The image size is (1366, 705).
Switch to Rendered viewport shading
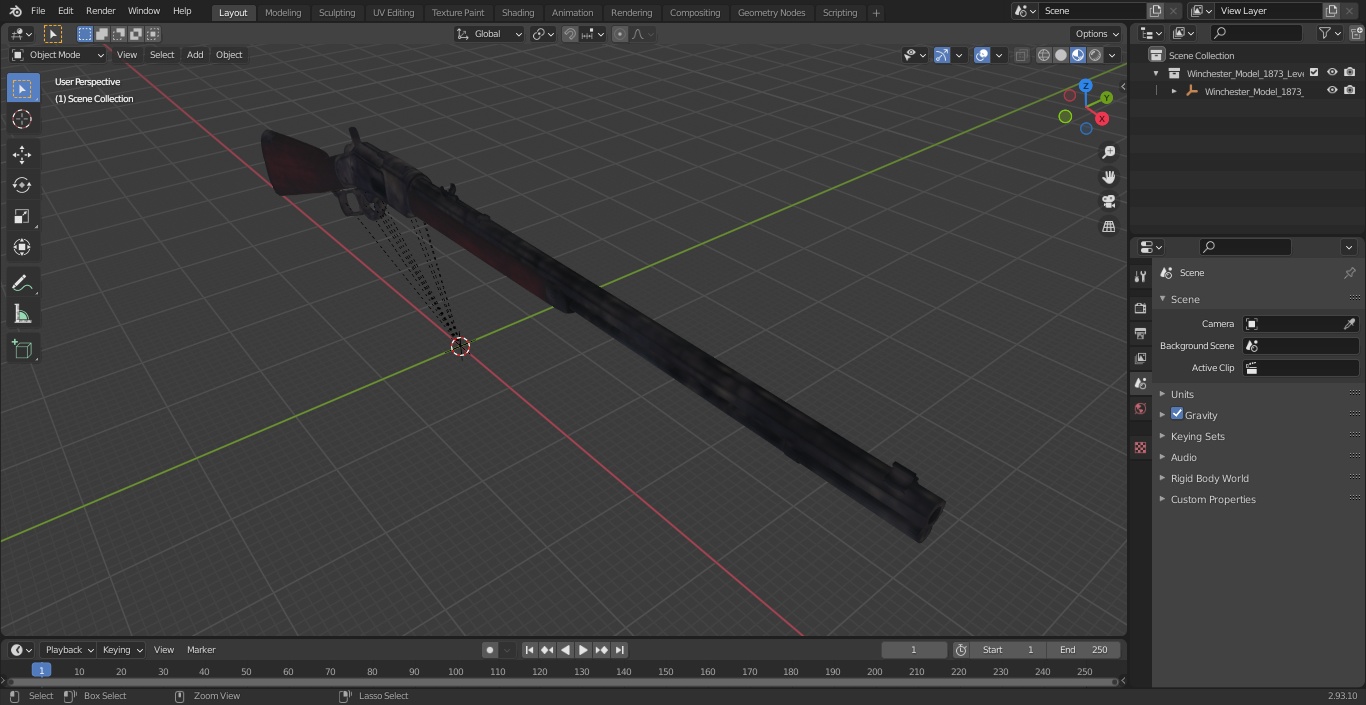[1095, 55]
